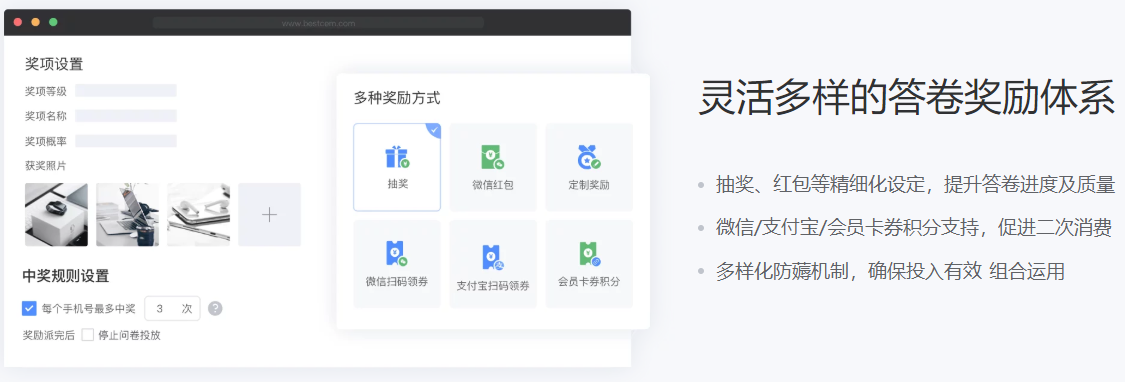Focus the 奖项名称 input field
The width and height of the screenshot is (1125, 382).
pos(126,116)
